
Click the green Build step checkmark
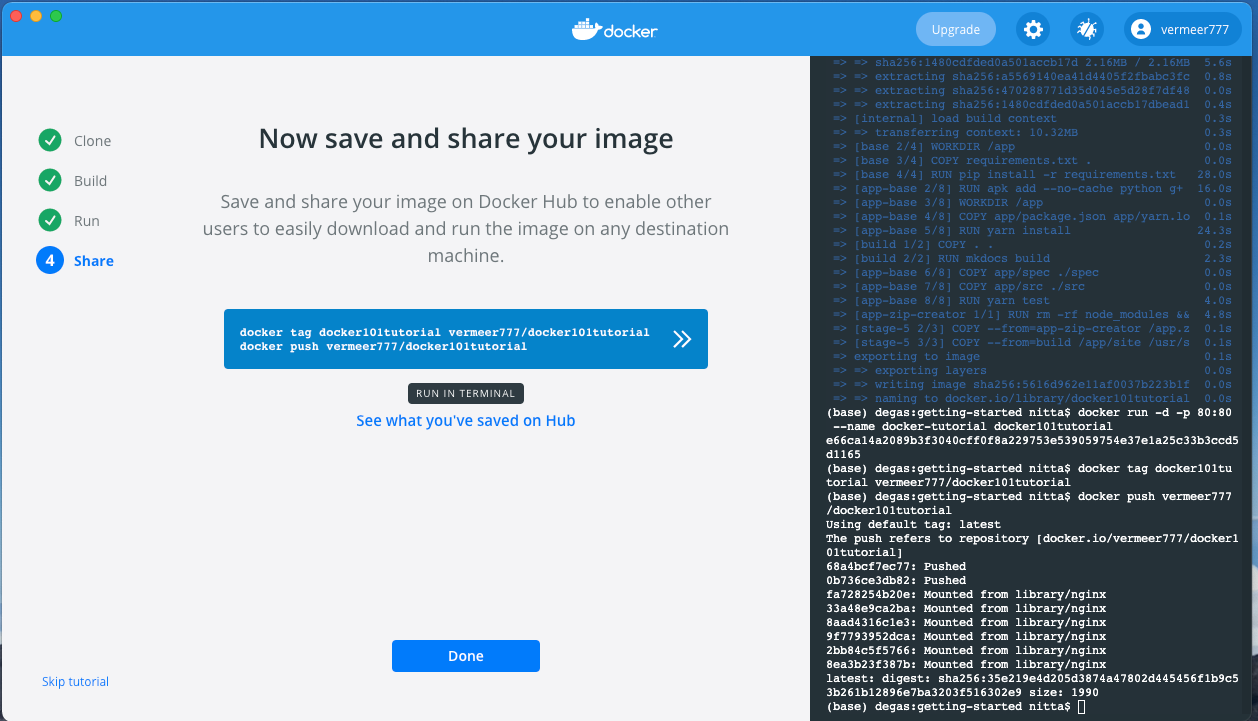[x=50, y=181]
